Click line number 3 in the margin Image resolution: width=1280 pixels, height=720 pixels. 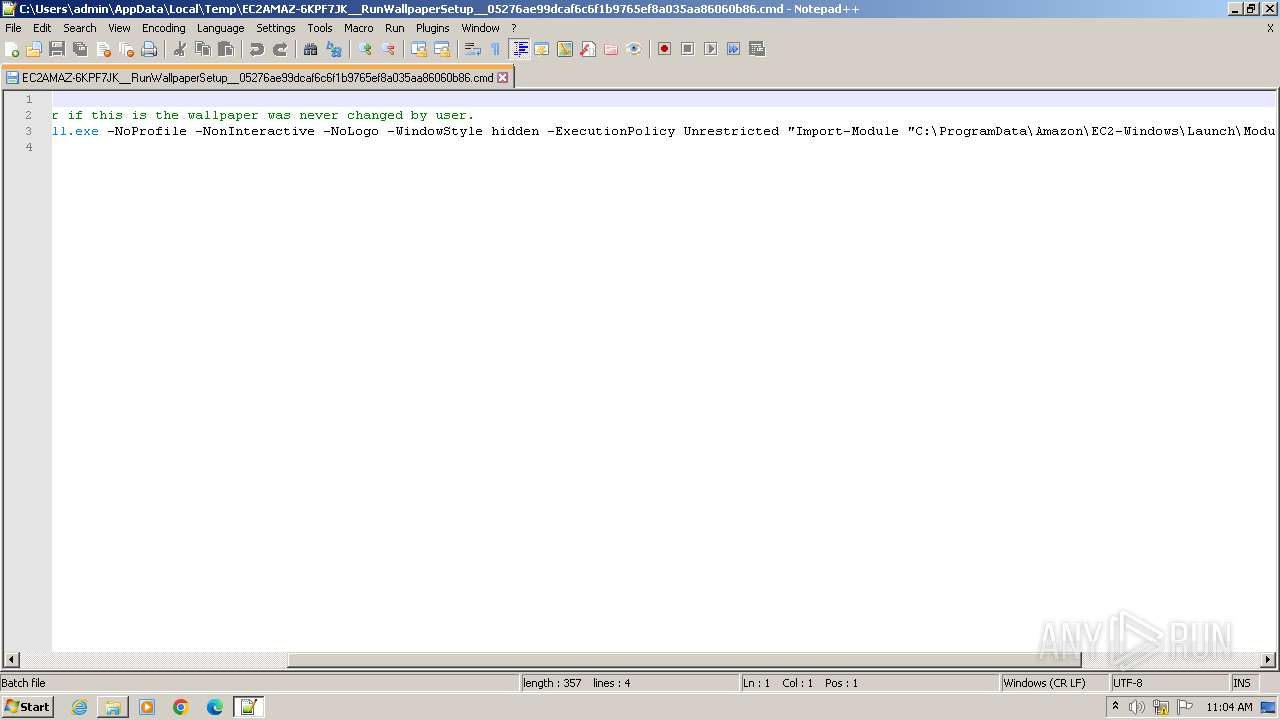click(x=29, y=131)
